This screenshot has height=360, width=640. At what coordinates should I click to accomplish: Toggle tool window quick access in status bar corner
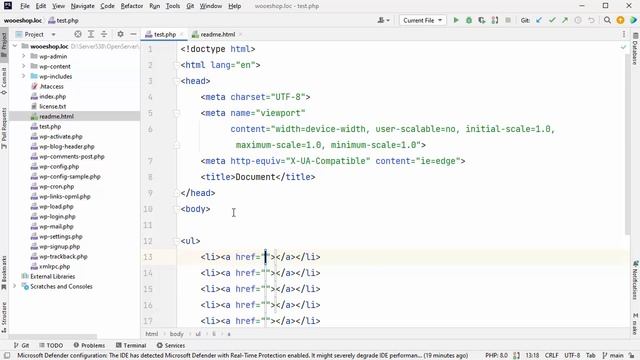point(7,356)
